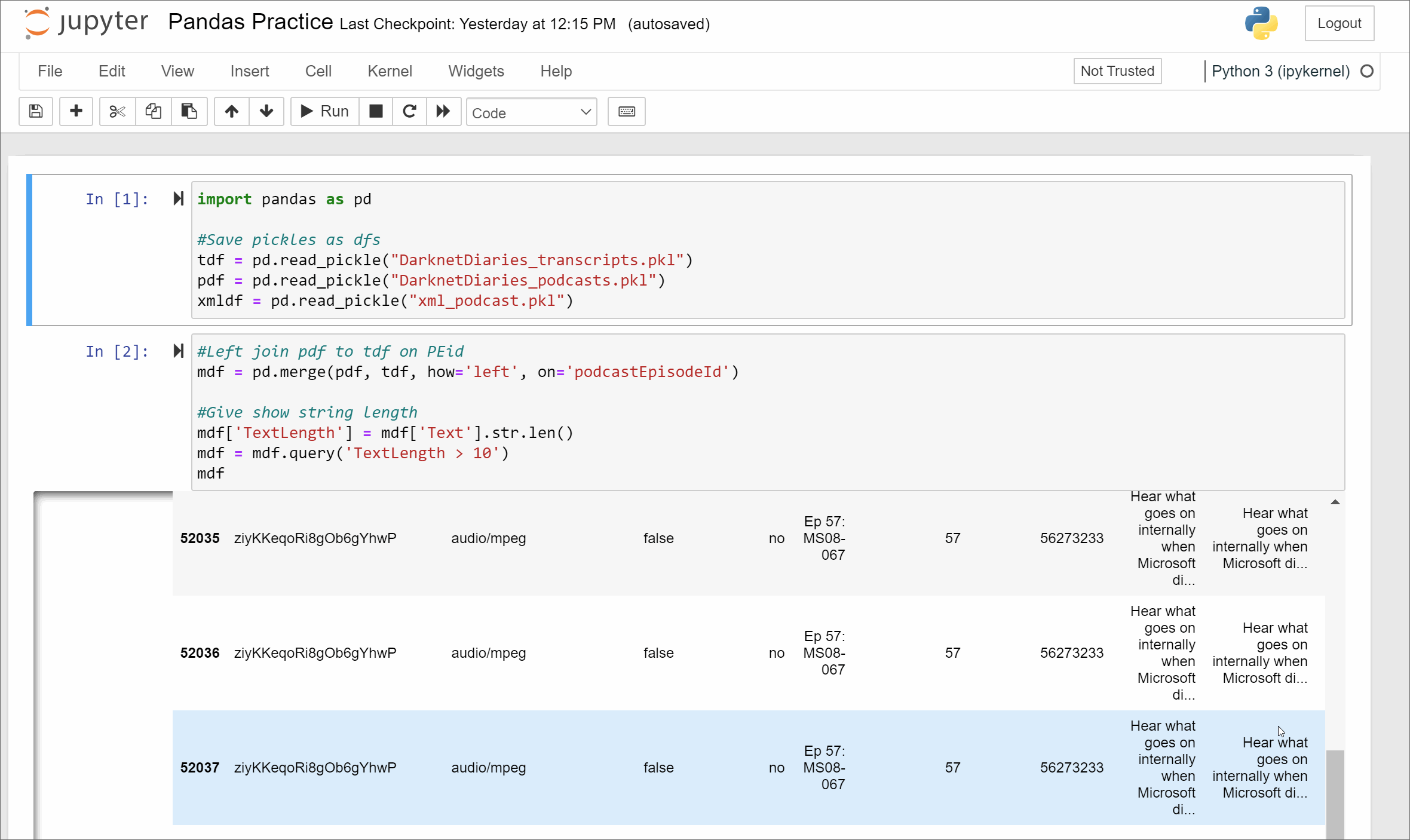Click the Save notebook icon
This screenshot has width=1410, height=840.
point(35,111)
